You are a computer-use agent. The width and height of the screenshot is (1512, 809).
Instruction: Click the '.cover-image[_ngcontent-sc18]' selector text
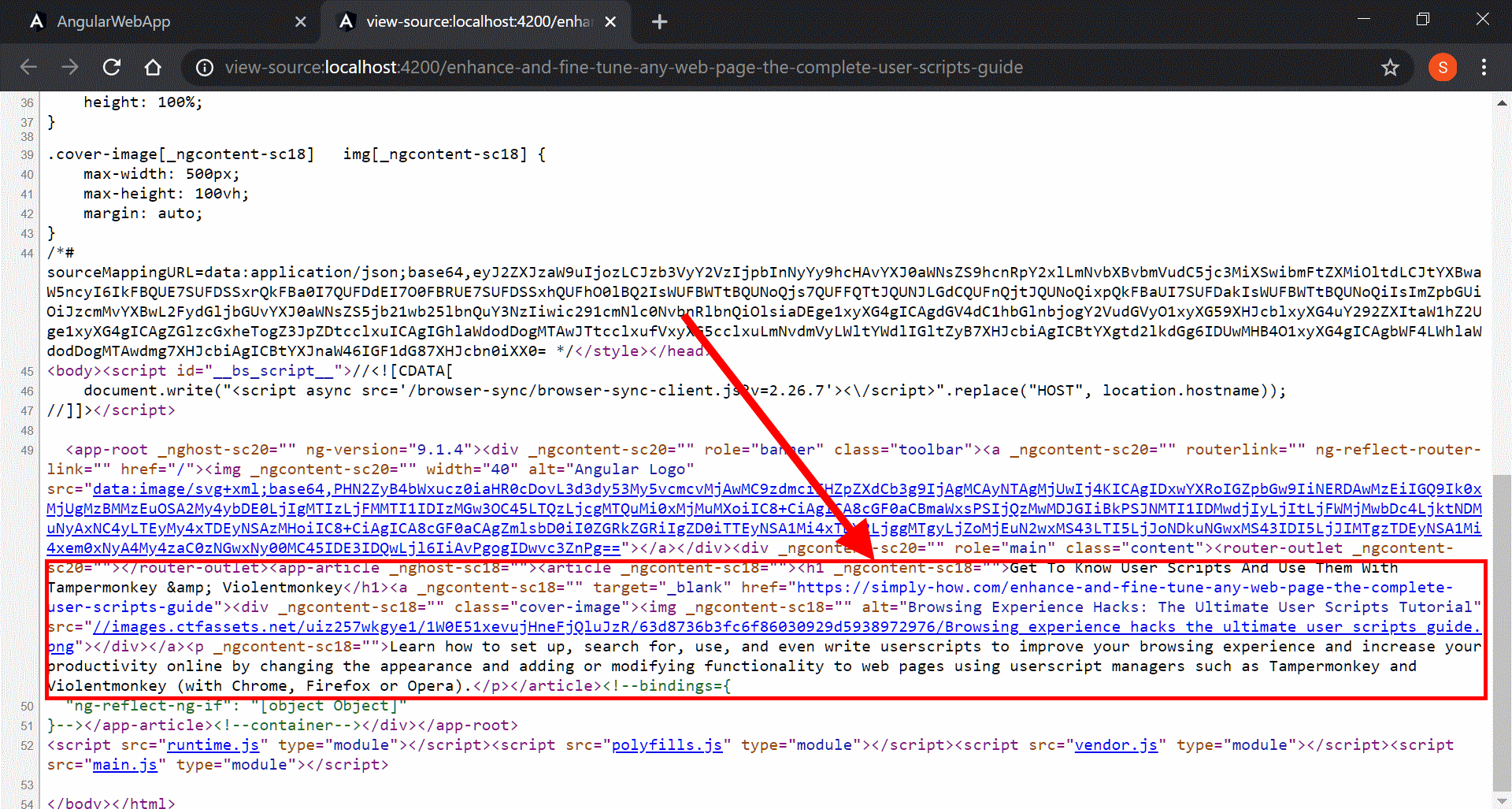[180, 154]
